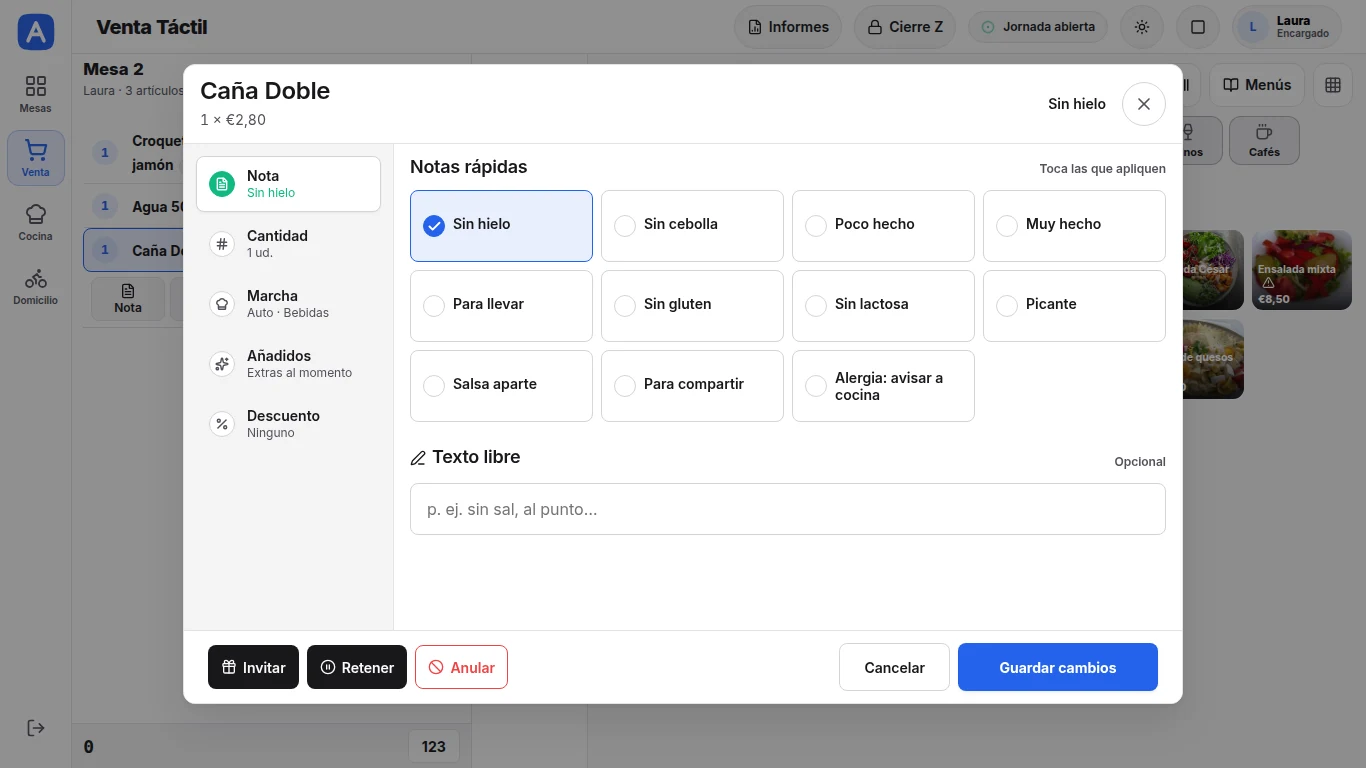This screenshot has height=768, width=1366.
Task: Click the blue app logo icon
Action: tap(36, 32)
